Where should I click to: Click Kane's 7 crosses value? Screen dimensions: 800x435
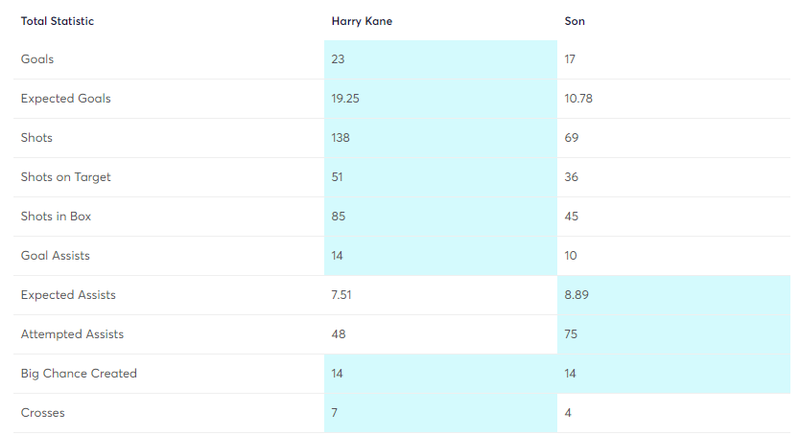(334, 413)
